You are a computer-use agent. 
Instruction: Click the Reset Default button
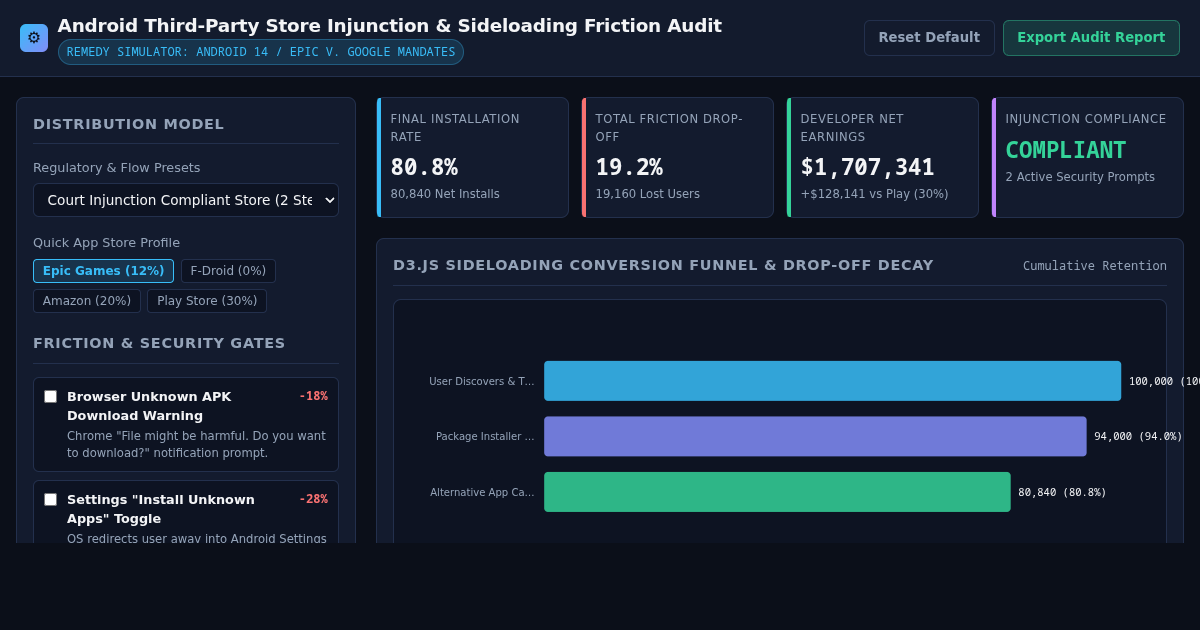pyautogui.click(x=929, y=38)
